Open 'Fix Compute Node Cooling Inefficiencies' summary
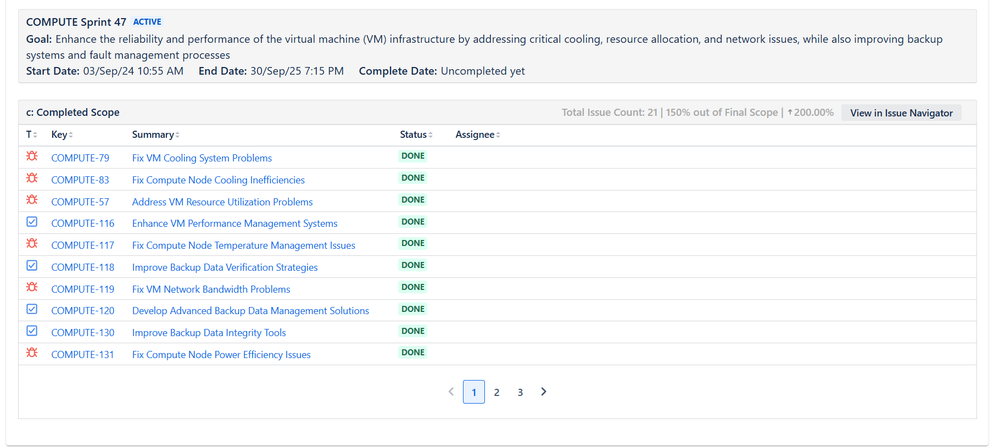 219,180
